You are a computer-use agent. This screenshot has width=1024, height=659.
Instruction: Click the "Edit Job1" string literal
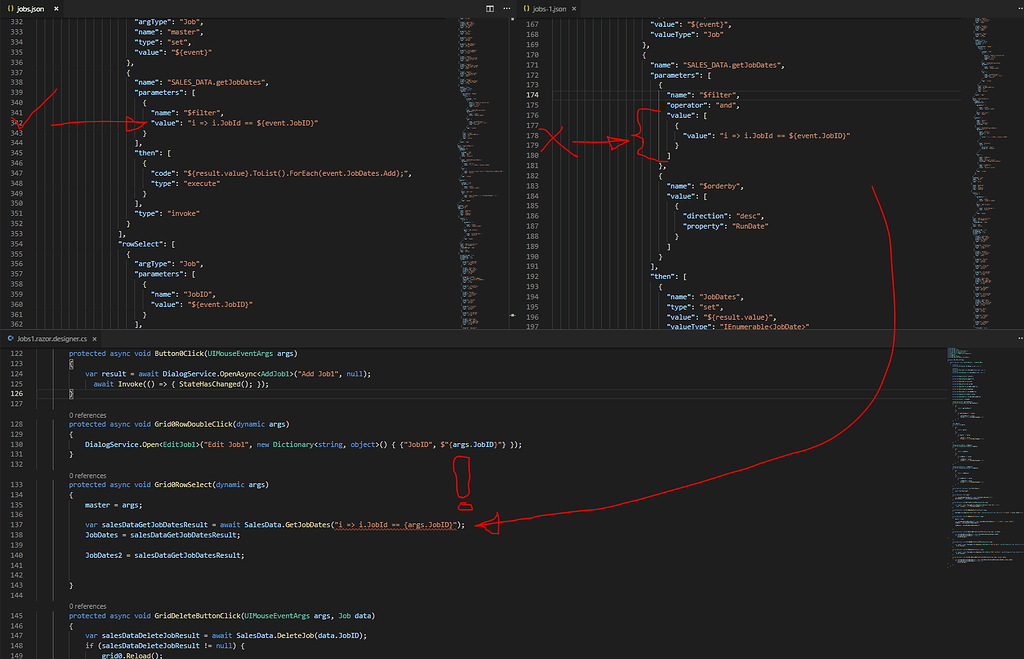[x=226, y=445]
